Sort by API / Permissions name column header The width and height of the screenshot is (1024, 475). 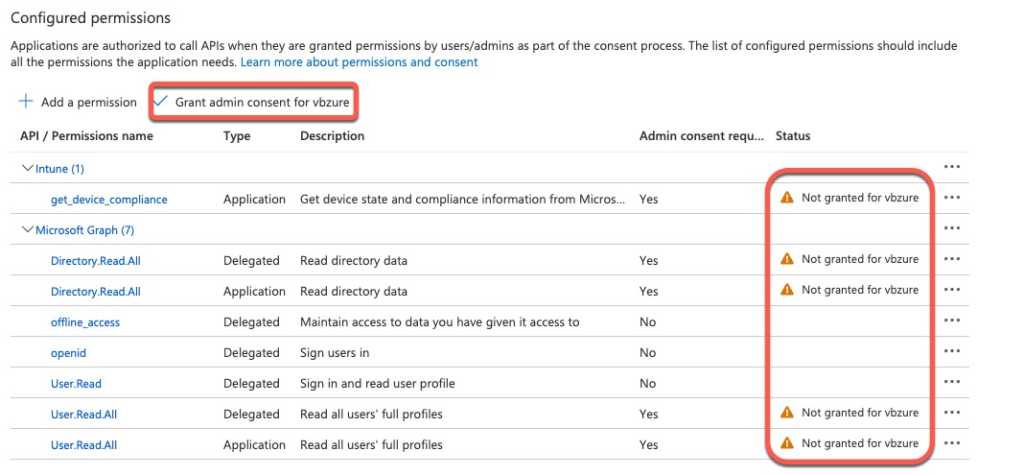[x=87, y=136]
